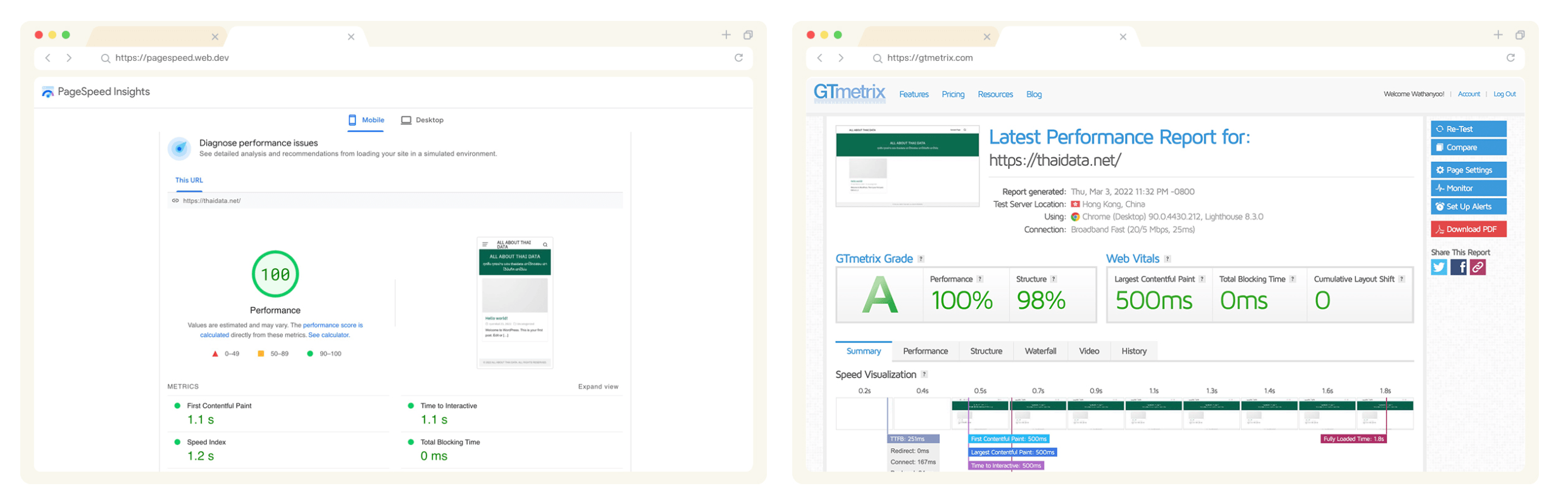Open the See calculator link

(x=328, y=335)
